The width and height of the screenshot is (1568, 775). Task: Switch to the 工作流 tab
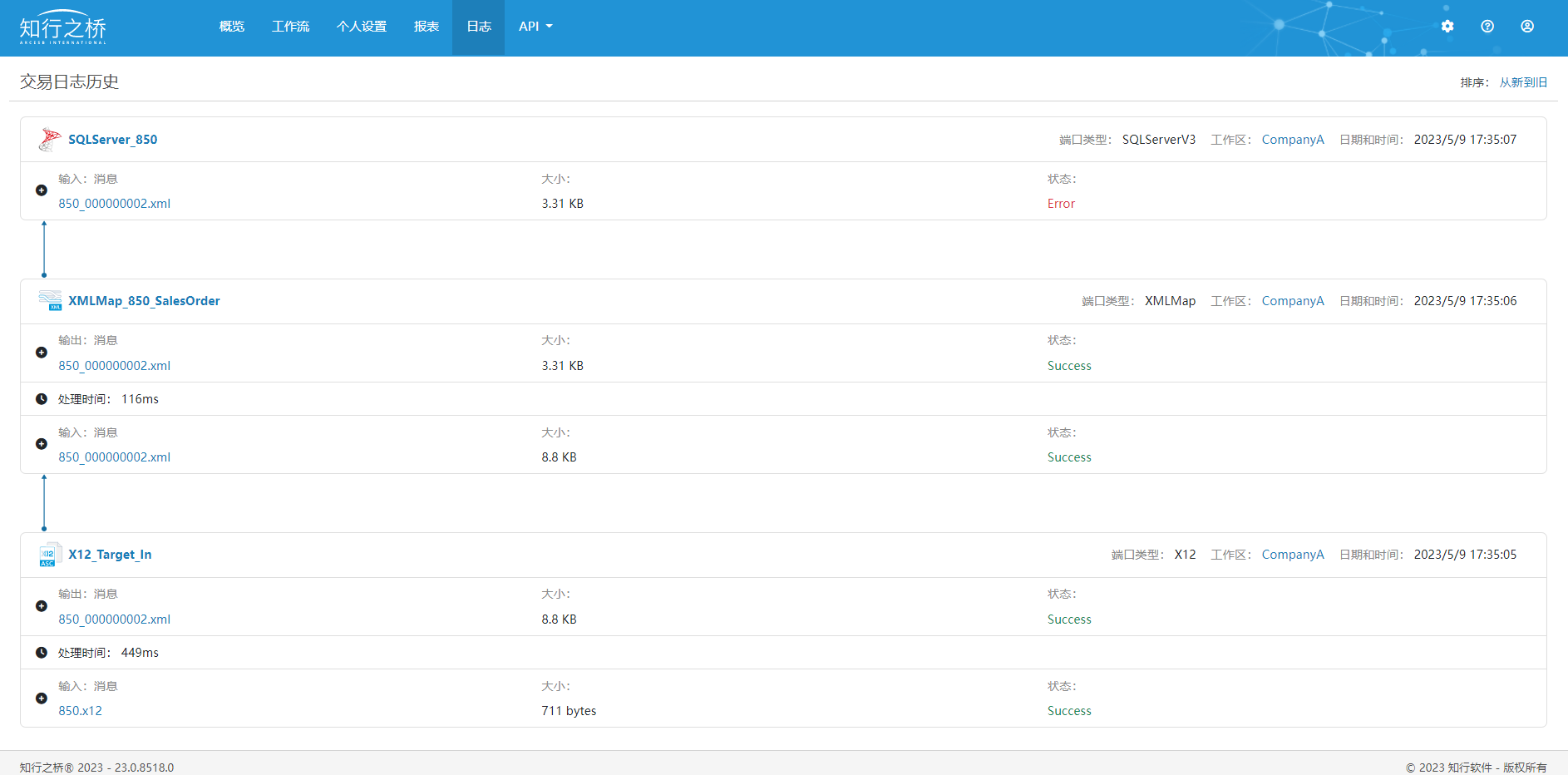[x=290, y=27]
